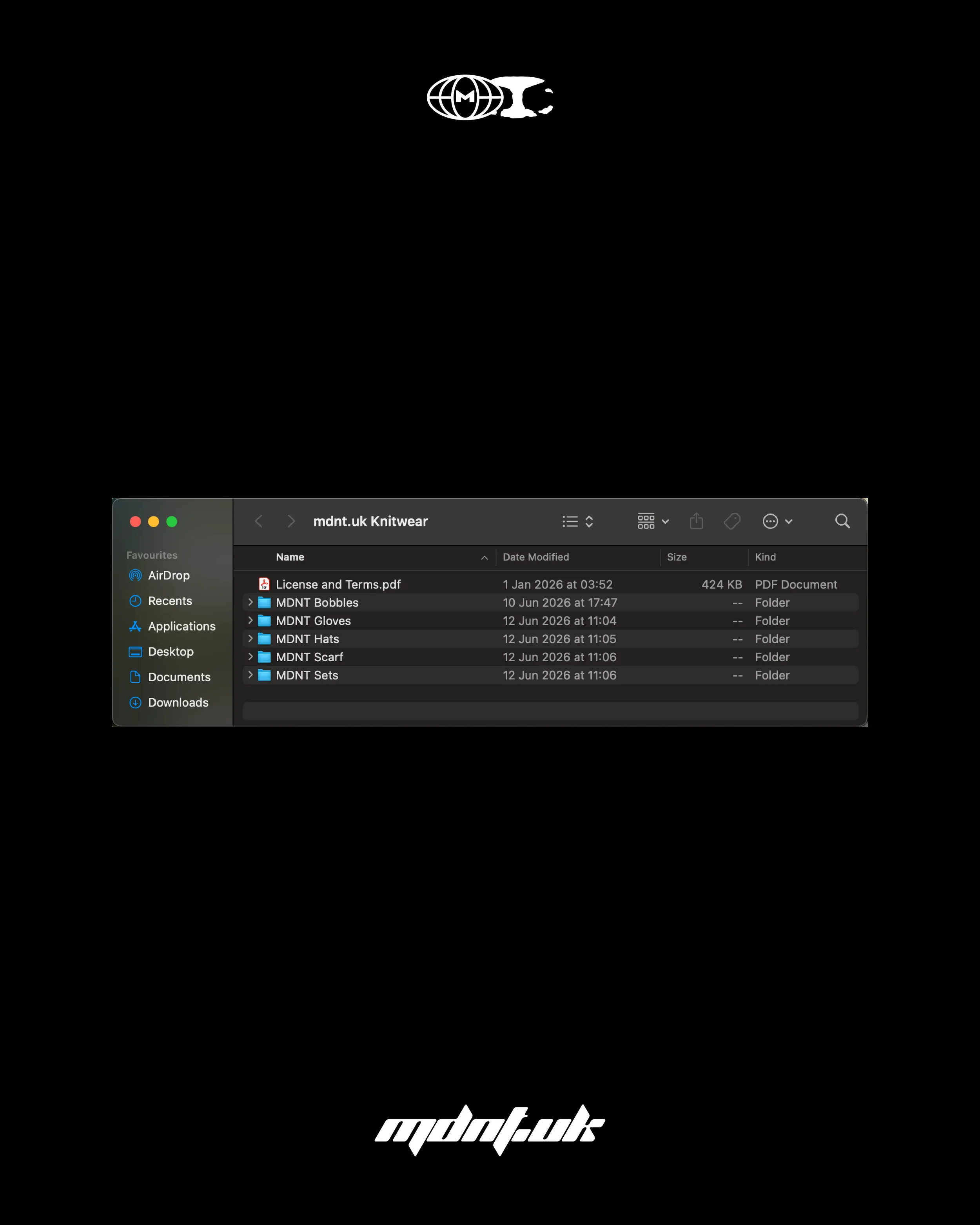980x1225 pixels.
Task: Click the License and Terms PDF icon
Action: (264, 584)
